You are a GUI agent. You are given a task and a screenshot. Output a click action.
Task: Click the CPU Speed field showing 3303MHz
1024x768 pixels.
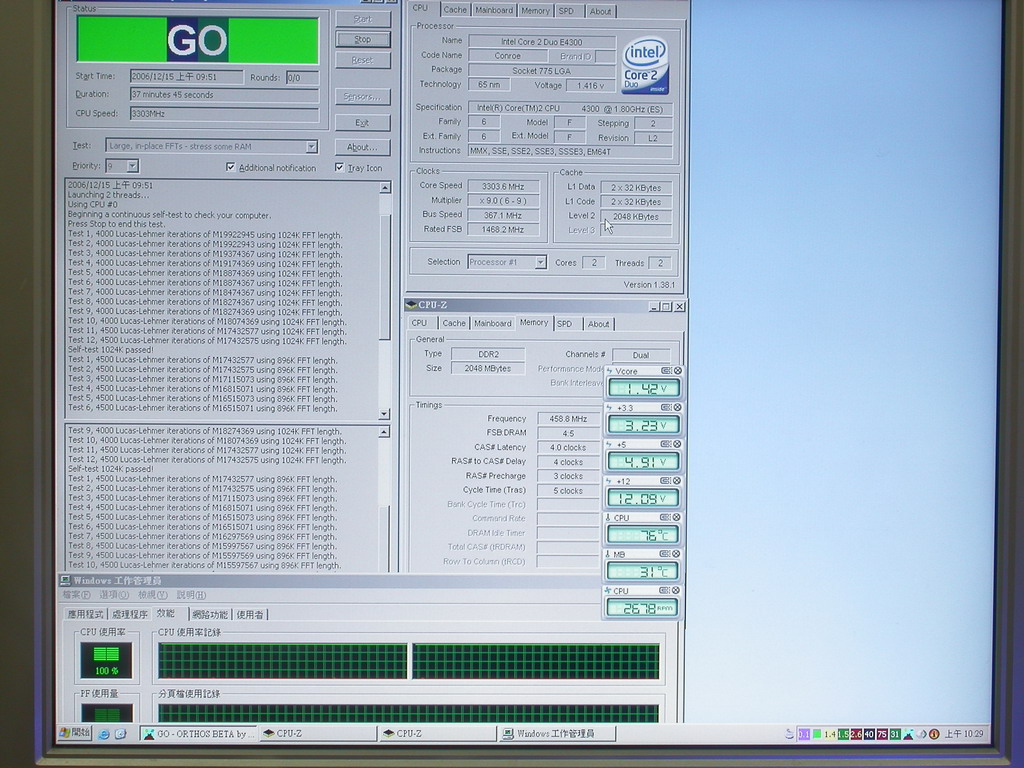click(224, 114)
